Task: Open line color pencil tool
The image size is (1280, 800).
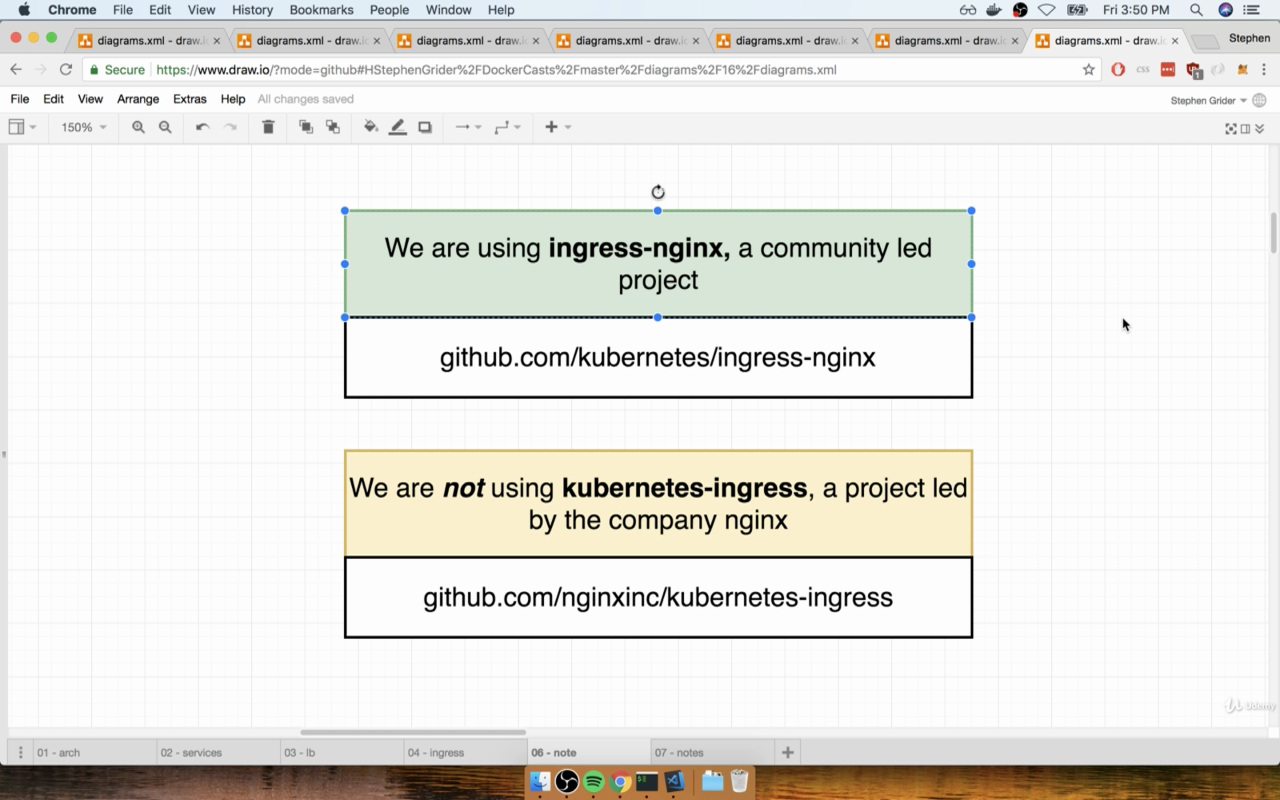Action: coord(398,127)
